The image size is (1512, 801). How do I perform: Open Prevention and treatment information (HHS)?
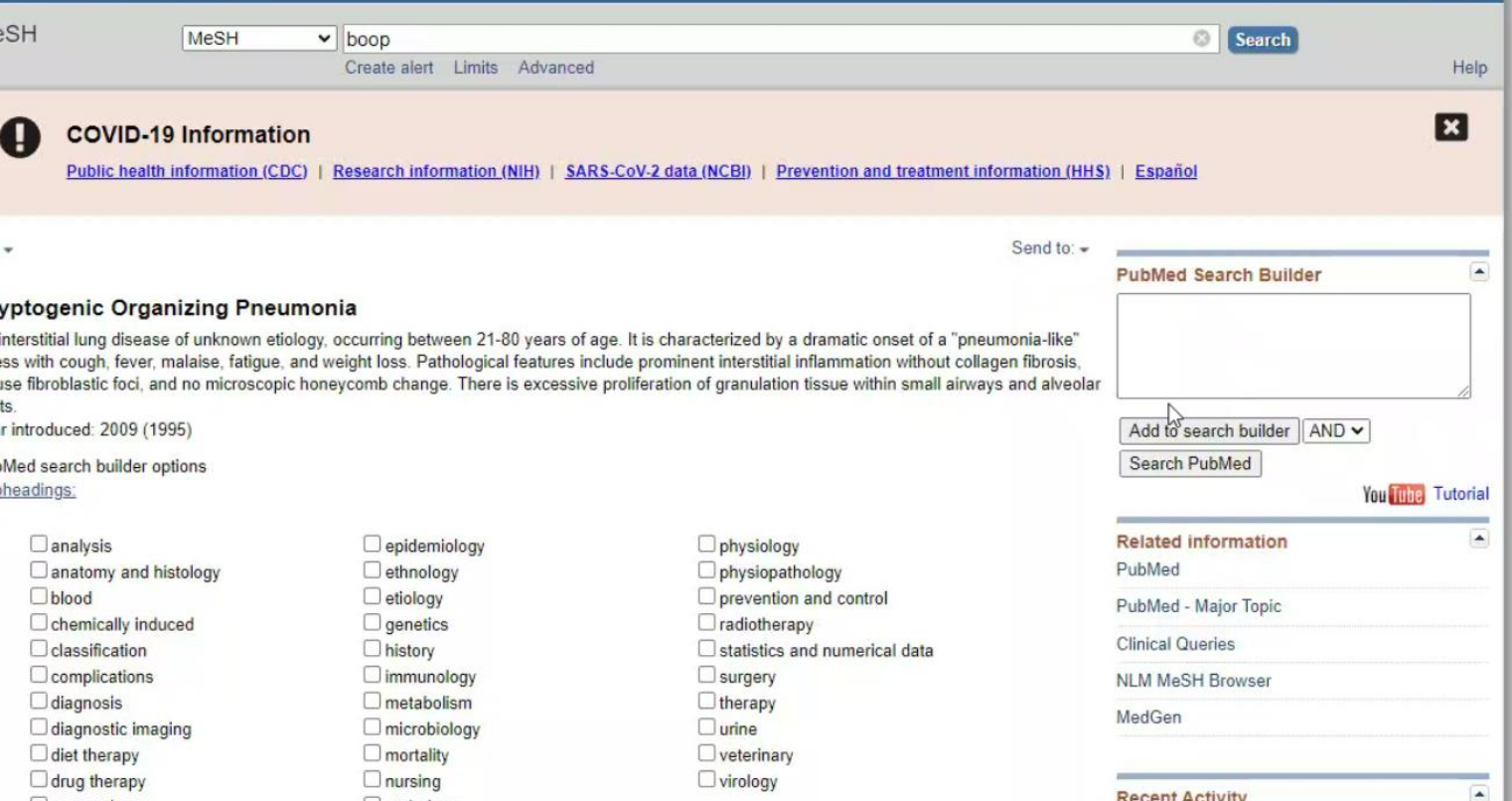pyautogui.click(x=943, y=171)
